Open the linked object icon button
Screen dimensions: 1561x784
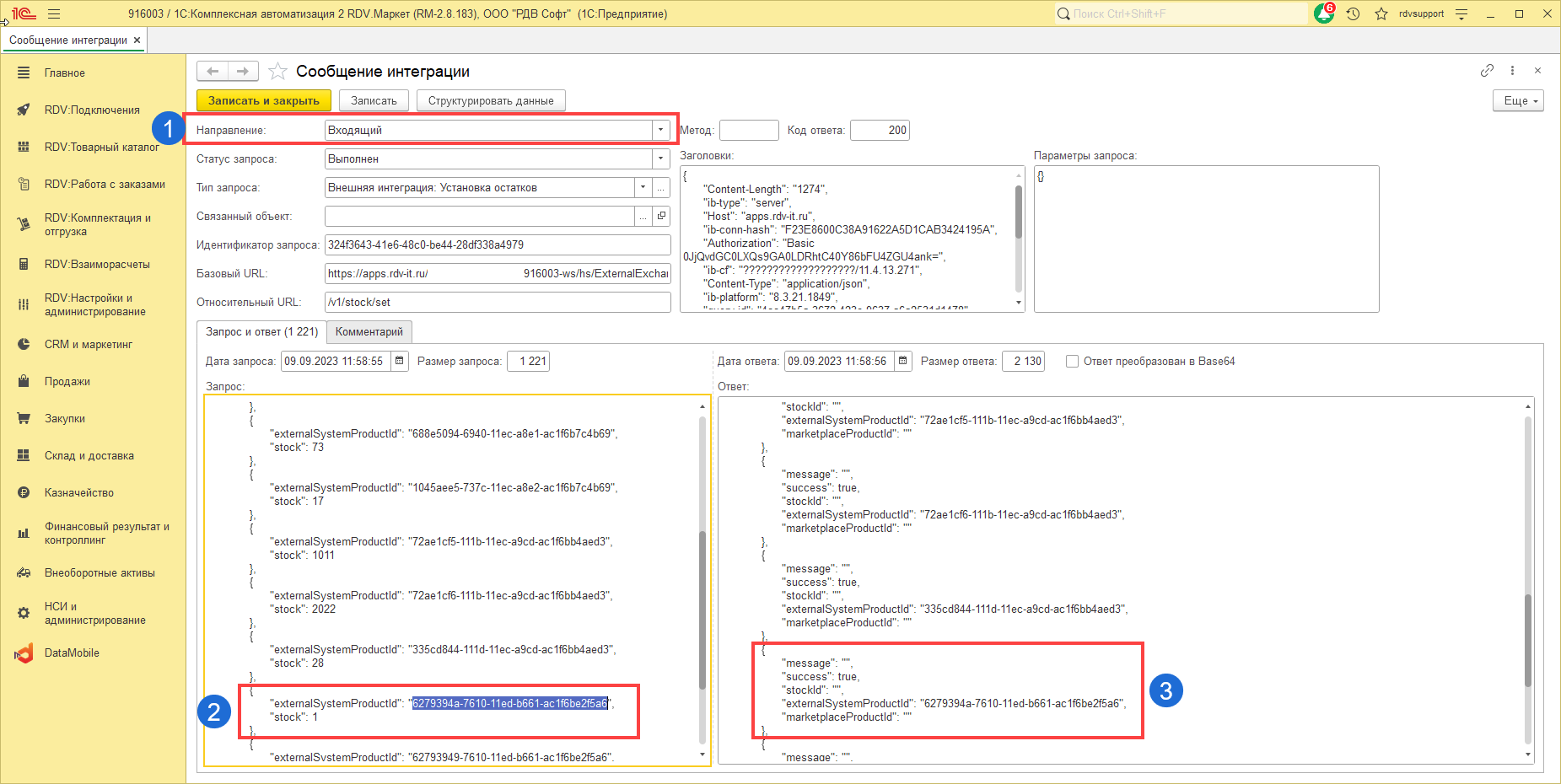[x=662, y=217]
